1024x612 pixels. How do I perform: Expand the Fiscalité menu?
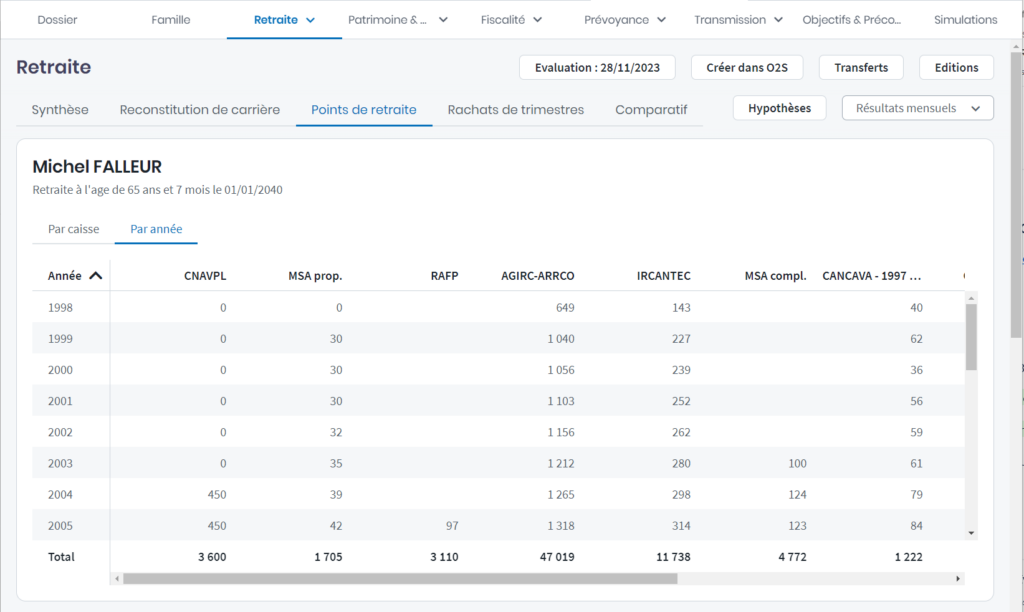[x=537, y=20]
